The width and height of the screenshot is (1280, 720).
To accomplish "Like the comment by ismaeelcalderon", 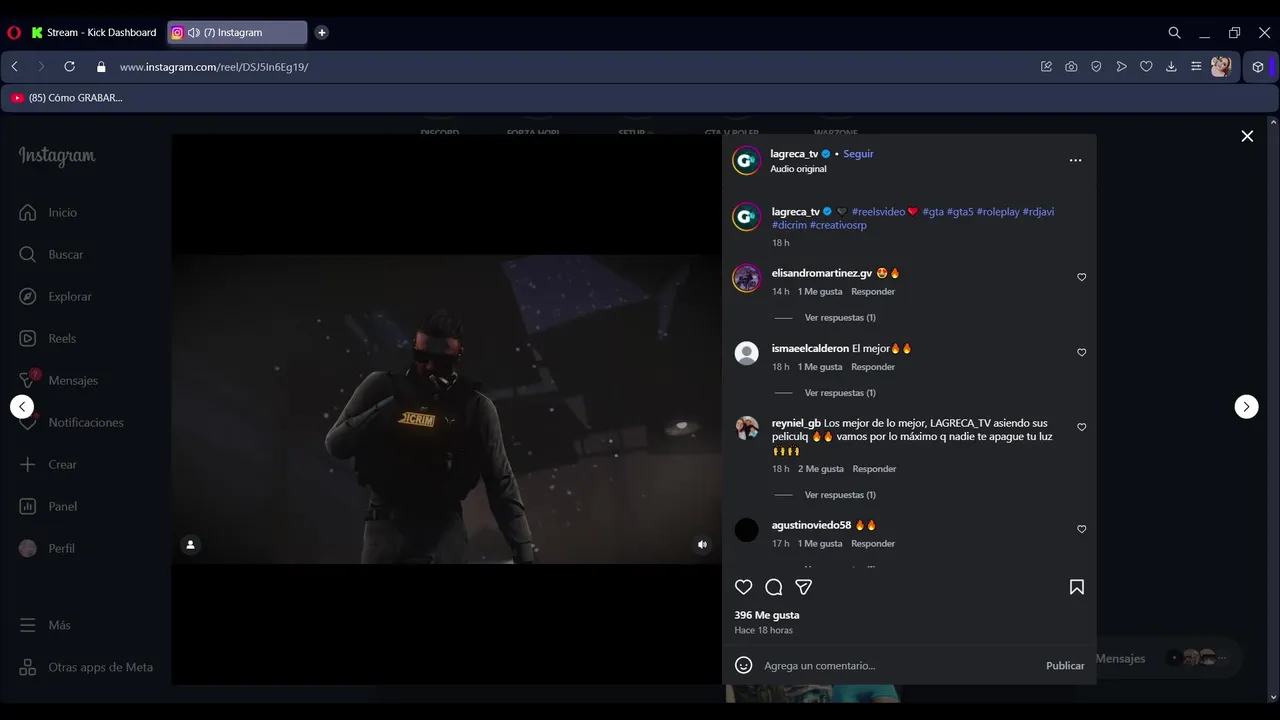I will tap(1081, 352).
